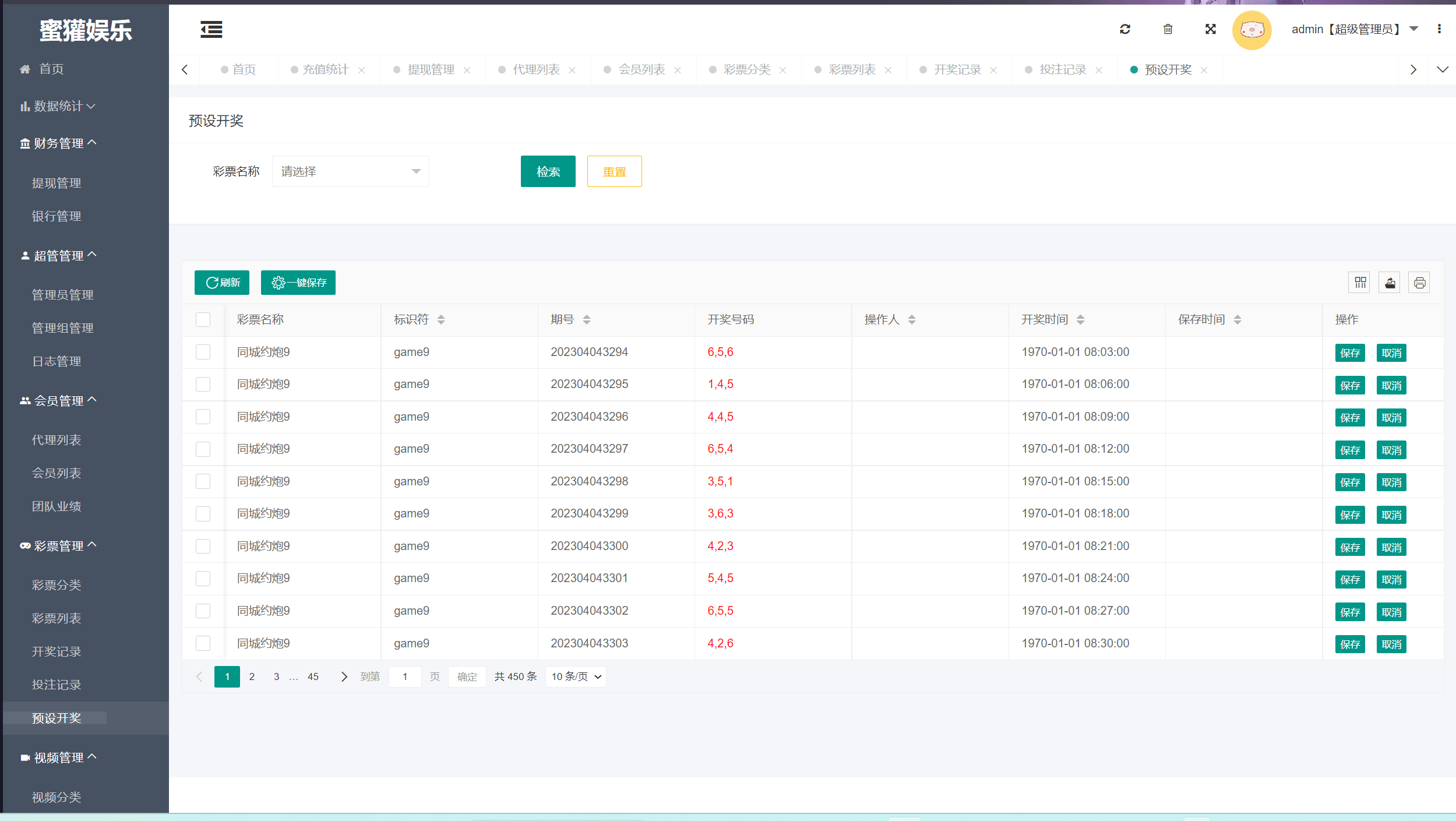1456x821 pixels.
Task: Click the pig avatar image
Action: 1251,30
